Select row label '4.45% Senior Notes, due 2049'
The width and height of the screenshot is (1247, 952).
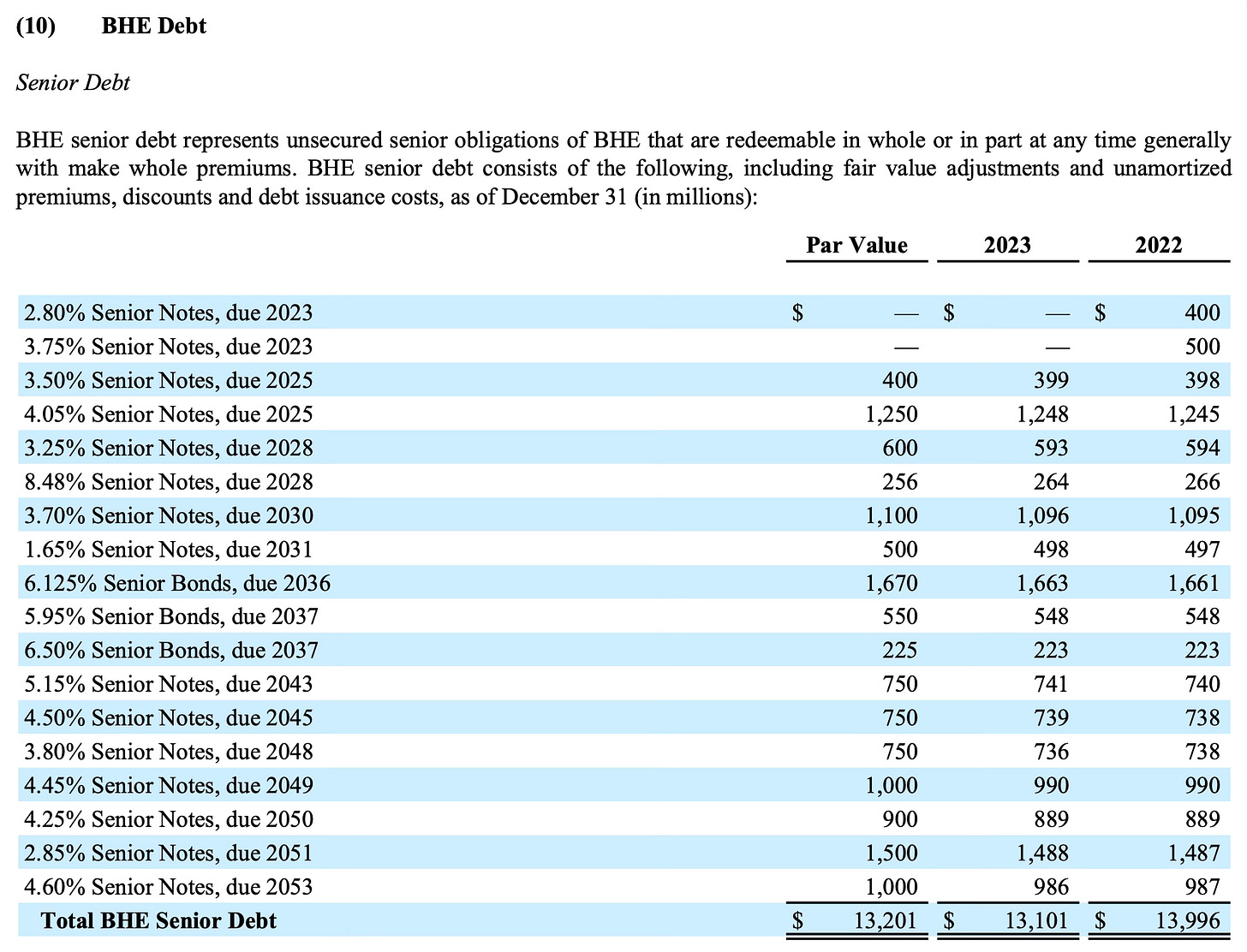[169, 785]
